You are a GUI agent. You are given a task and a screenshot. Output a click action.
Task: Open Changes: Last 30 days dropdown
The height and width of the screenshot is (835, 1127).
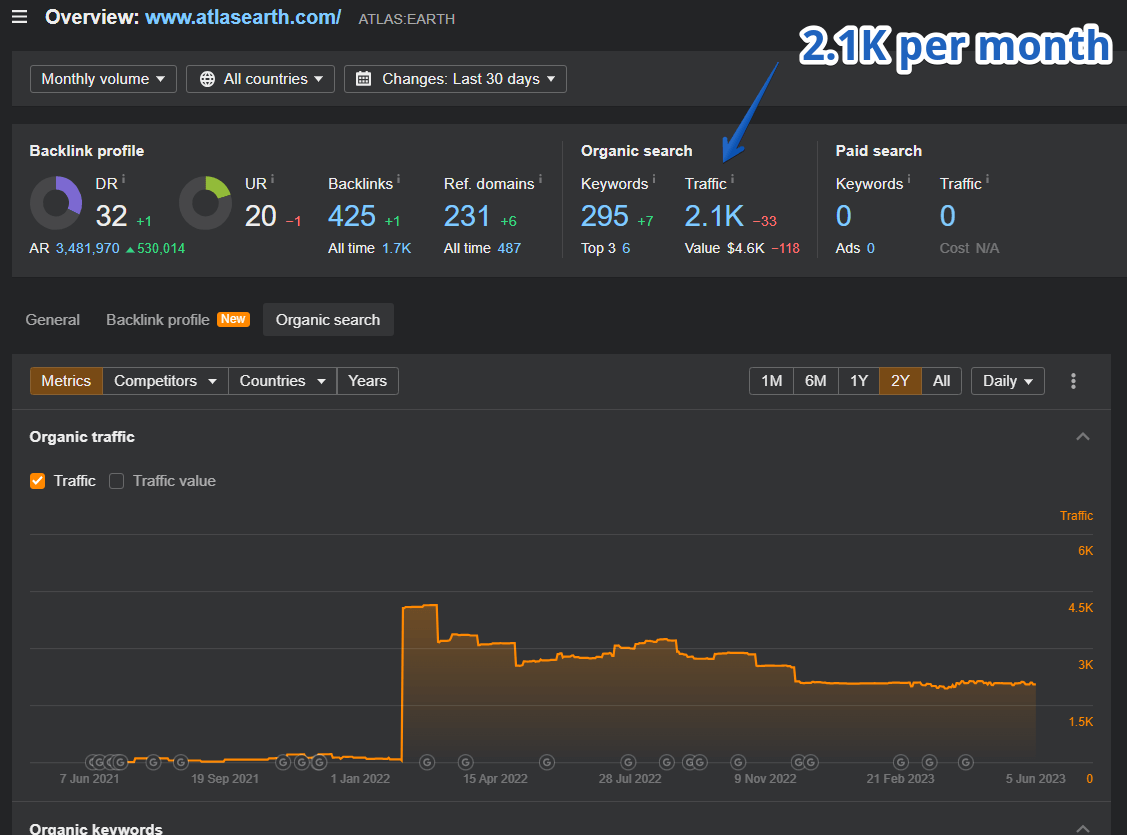pos(455,79)
